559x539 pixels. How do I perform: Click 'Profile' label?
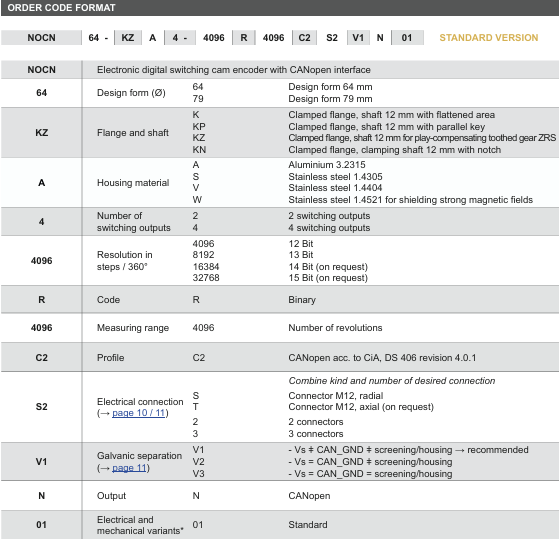coord(111,358)
